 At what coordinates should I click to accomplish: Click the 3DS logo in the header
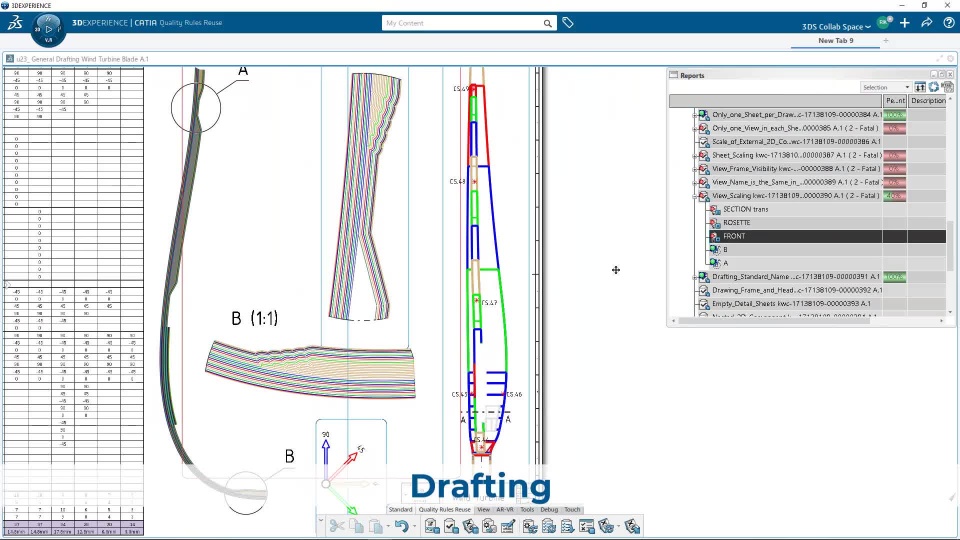tap(15, 23)
